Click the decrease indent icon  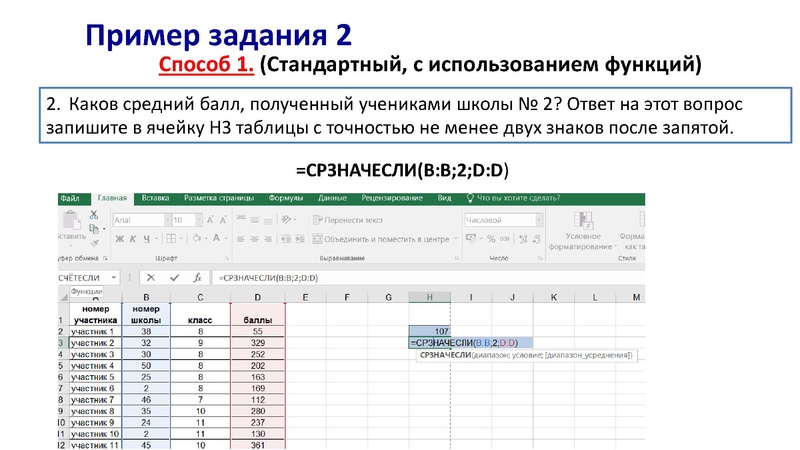coord(286,239)
